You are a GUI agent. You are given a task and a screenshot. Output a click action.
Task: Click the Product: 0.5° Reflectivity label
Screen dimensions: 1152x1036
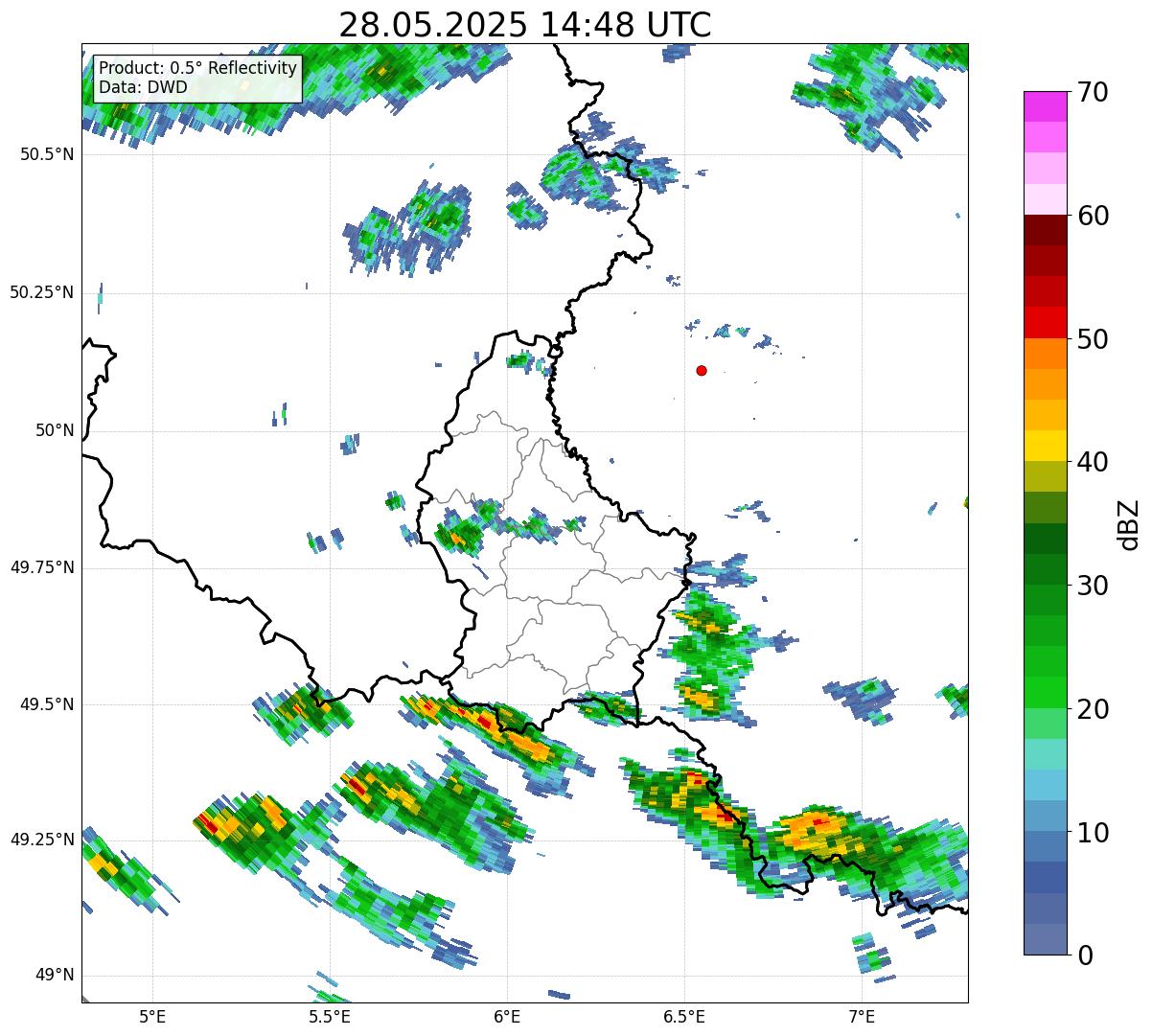click(198, 69)
